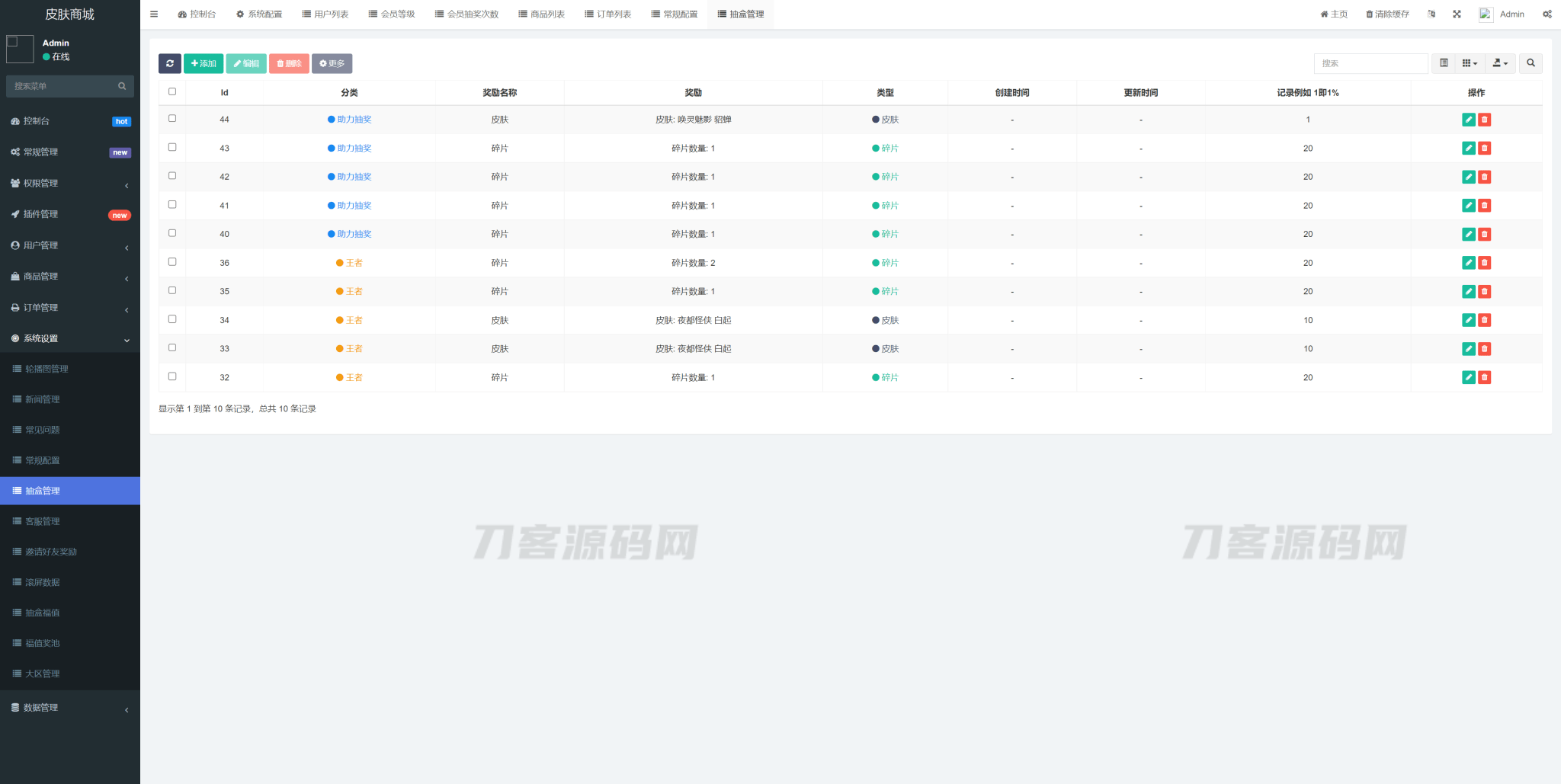This screenshot has width=1561, height=784.
Task: Click the table 搜索 input field
Action: pyautogui.click(x=1370, y=63)
